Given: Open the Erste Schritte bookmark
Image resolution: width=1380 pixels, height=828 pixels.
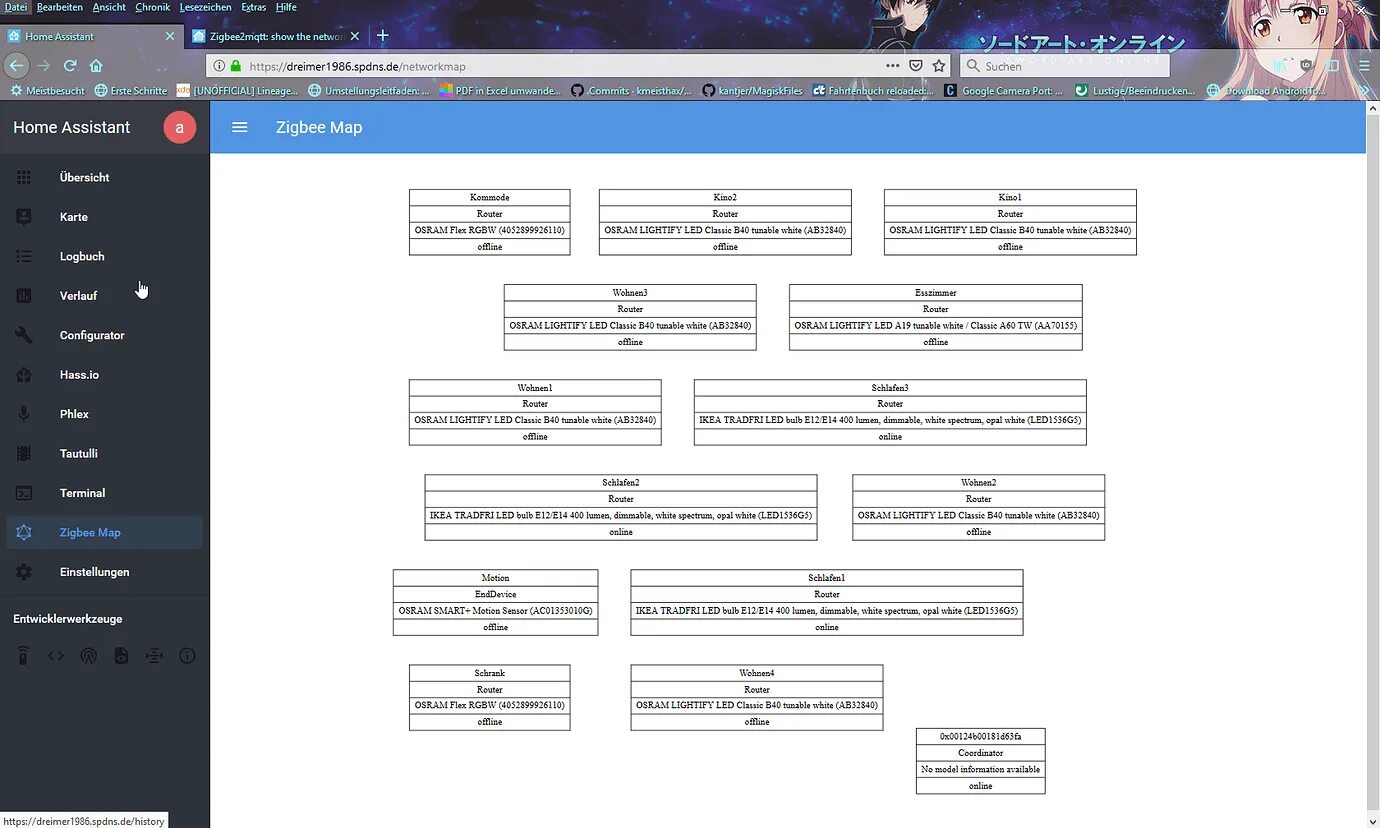Looking at the screenshot, I should [x=131, y=91].
